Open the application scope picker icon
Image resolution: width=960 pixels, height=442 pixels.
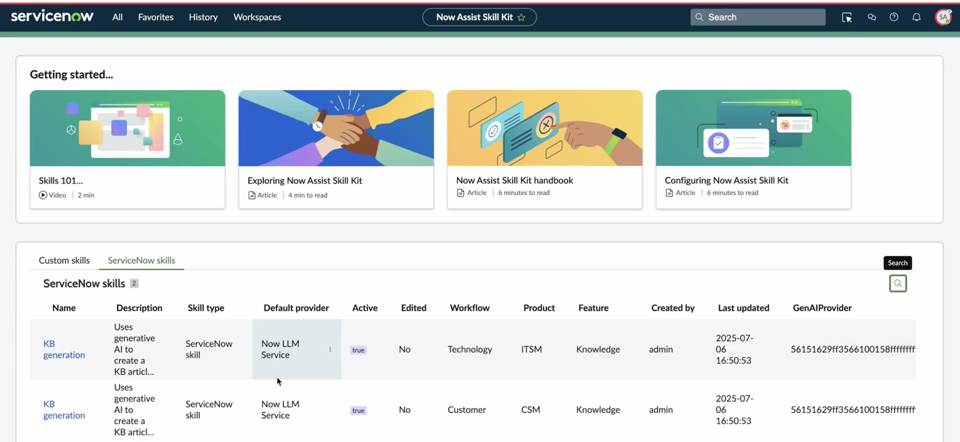tap(847, 17)
